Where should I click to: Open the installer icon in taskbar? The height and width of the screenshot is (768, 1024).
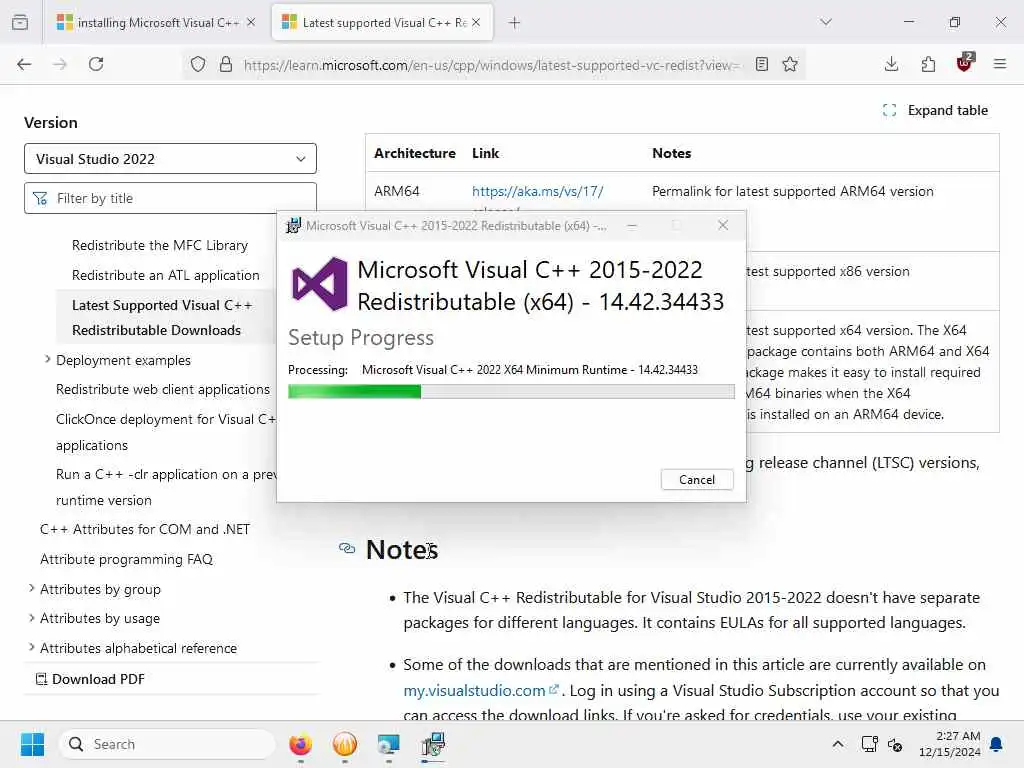[x=432, y=744]
